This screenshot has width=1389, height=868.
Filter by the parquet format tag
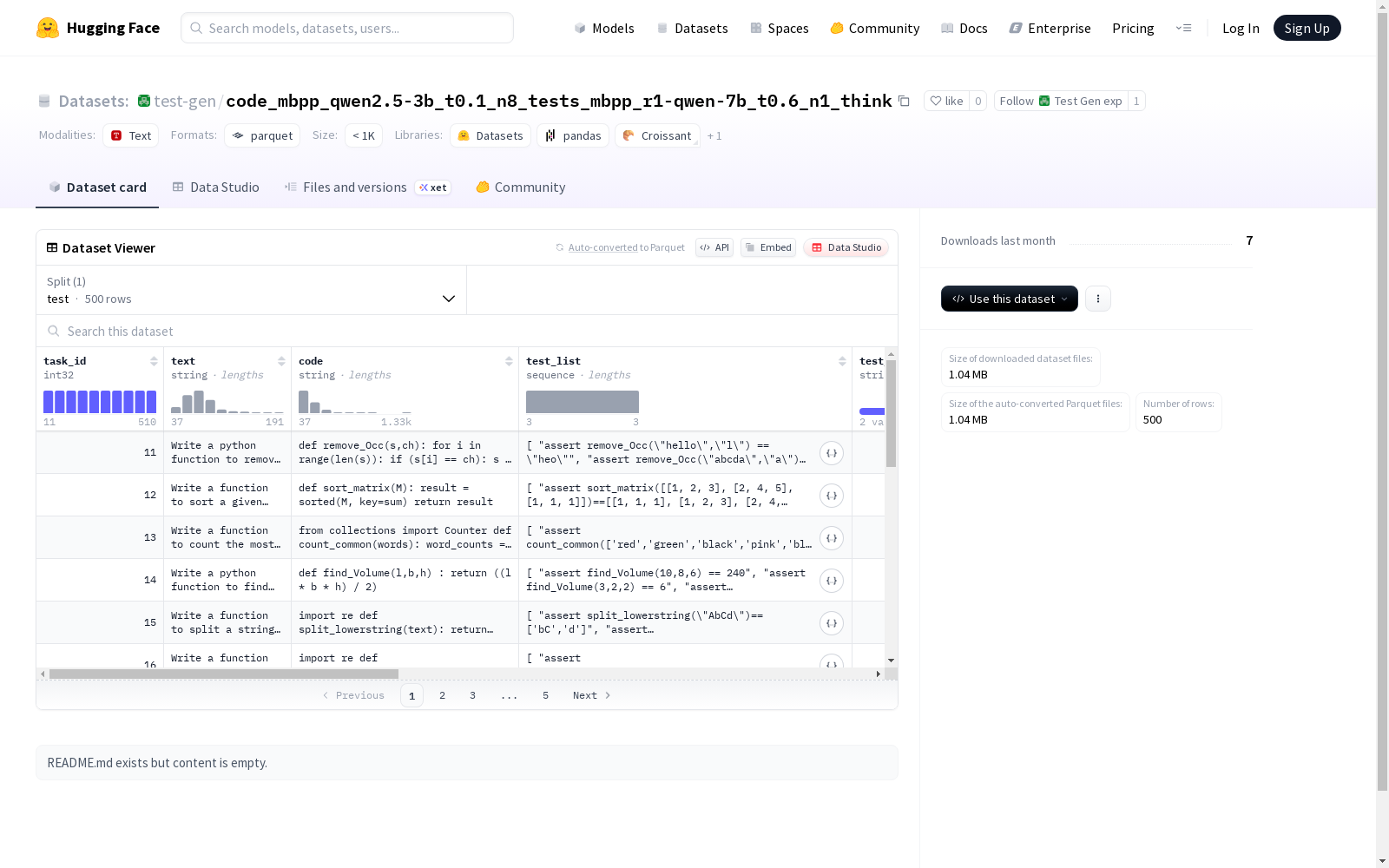click(x=262, y=135)
